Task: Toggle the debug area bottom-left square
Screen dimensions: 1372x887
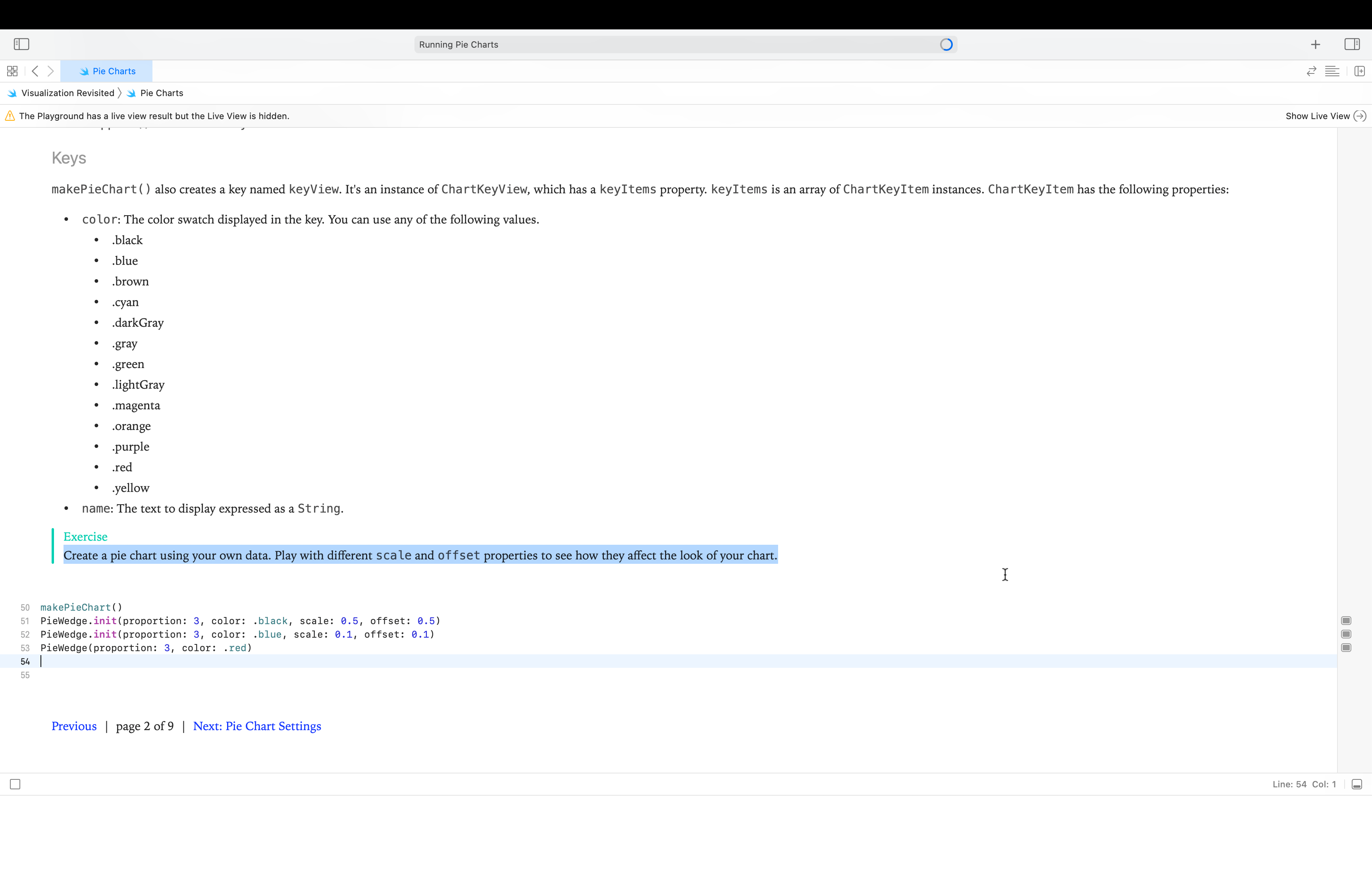Action: pos(15,784)
